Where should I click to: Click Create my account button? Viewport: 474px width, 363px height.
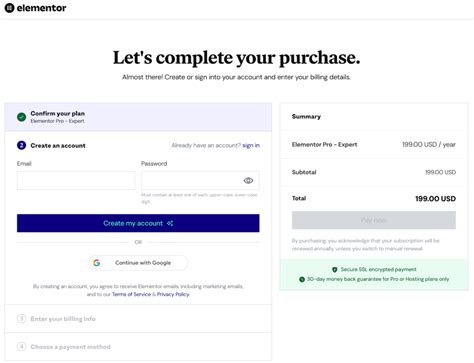138,223
